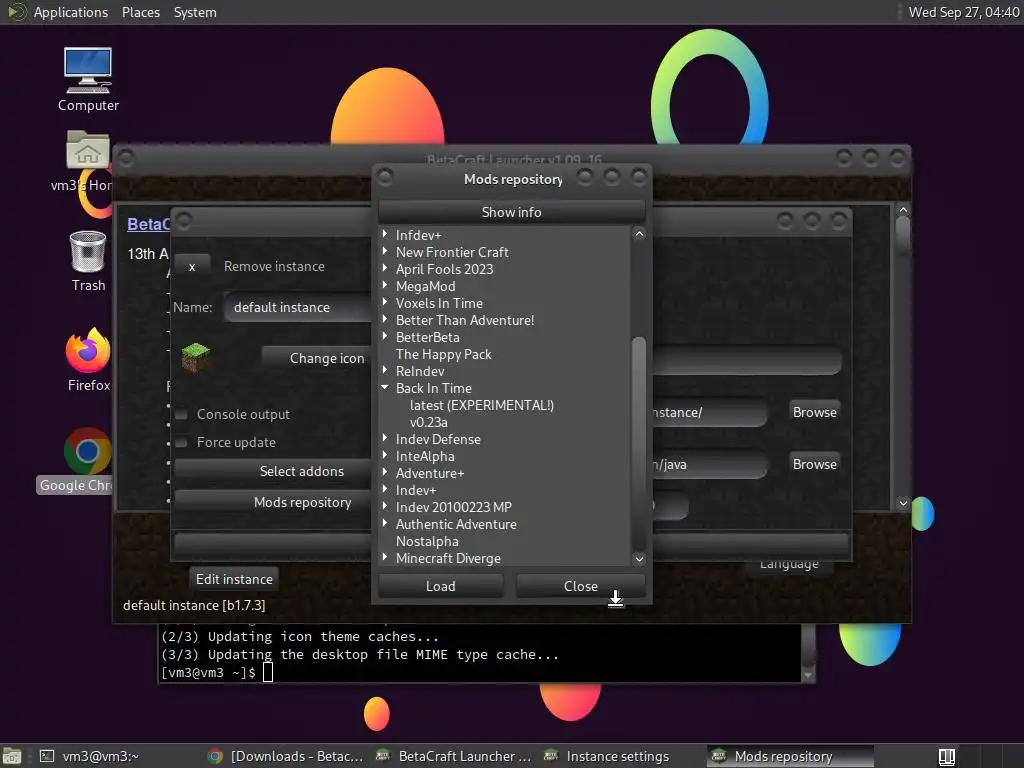This screenshot has height=768, width=1024.
Task: Click the Language button in launcher
Action: [x=789, y=566]
